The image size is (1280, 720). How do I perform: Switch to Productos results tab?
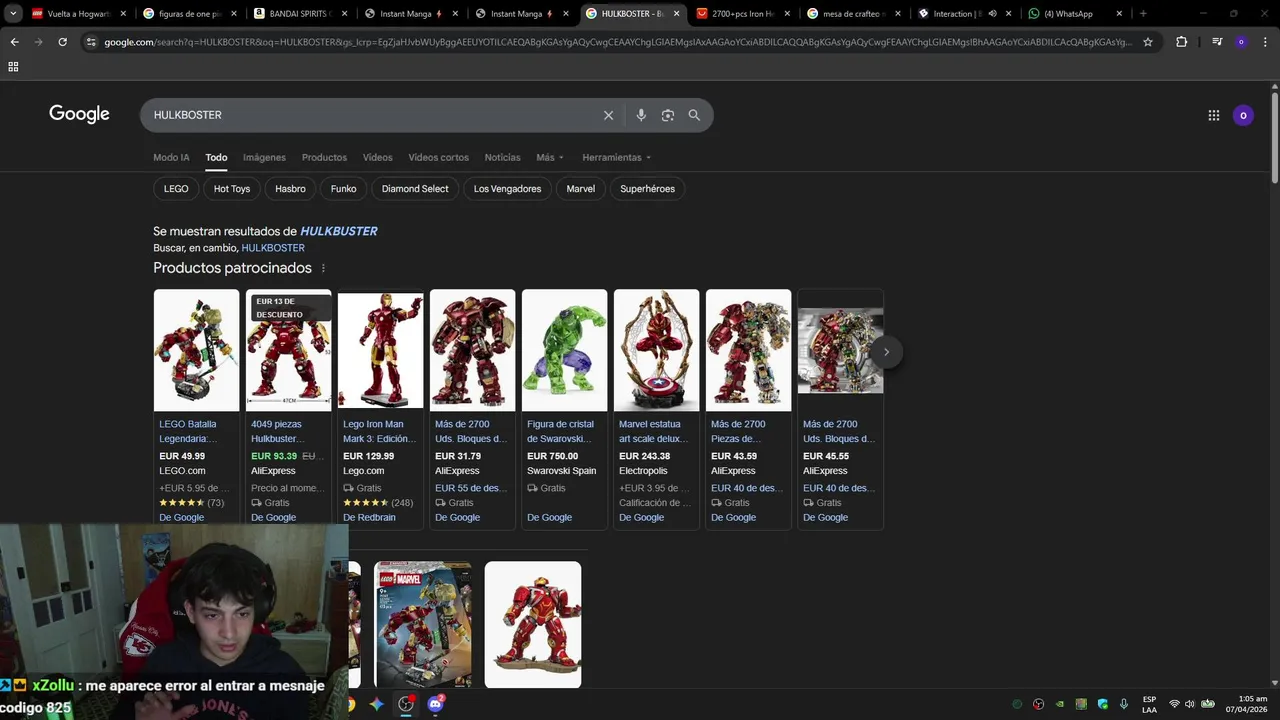pyautogui.click(x=324, y=157)
